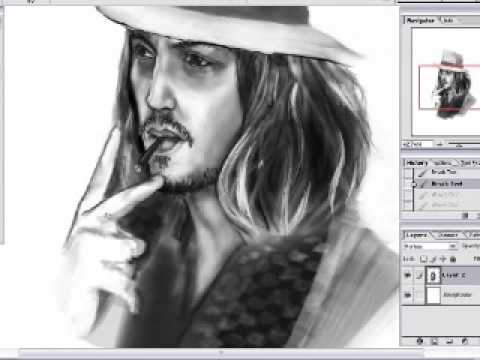Image resolution: width=480 pixels, height=360 pixels.
Task: Select the Layer 1 thumbnail
Action: point(433,276)
